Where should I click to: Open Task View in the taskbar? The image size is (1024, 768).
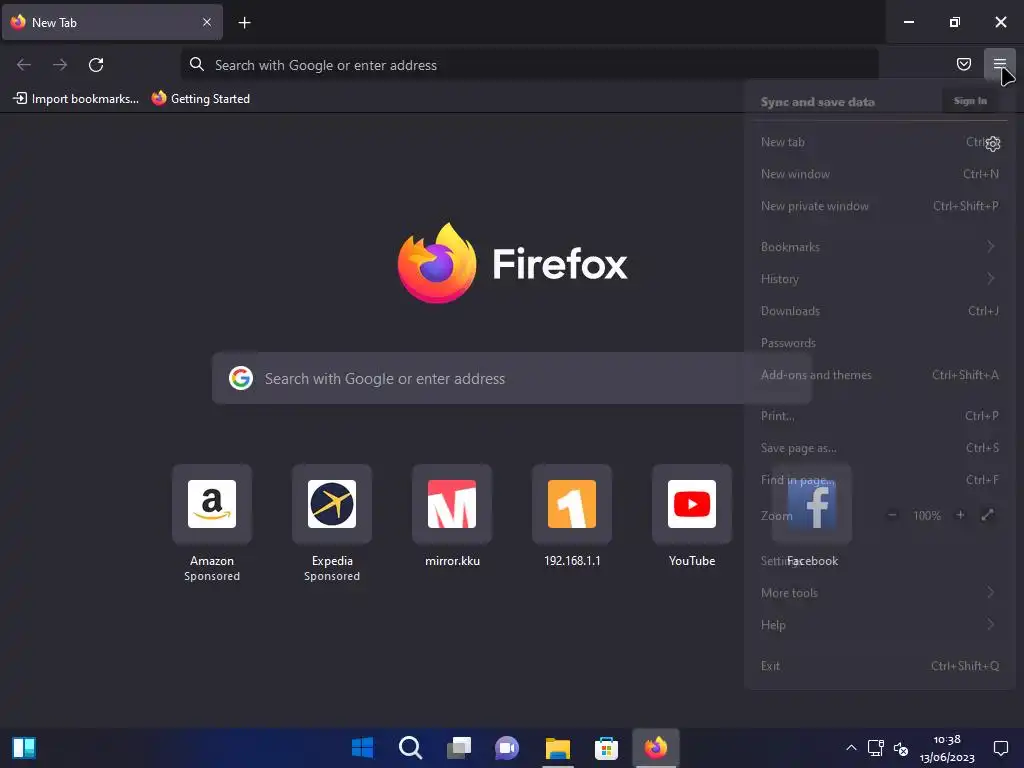coord(459,748)
